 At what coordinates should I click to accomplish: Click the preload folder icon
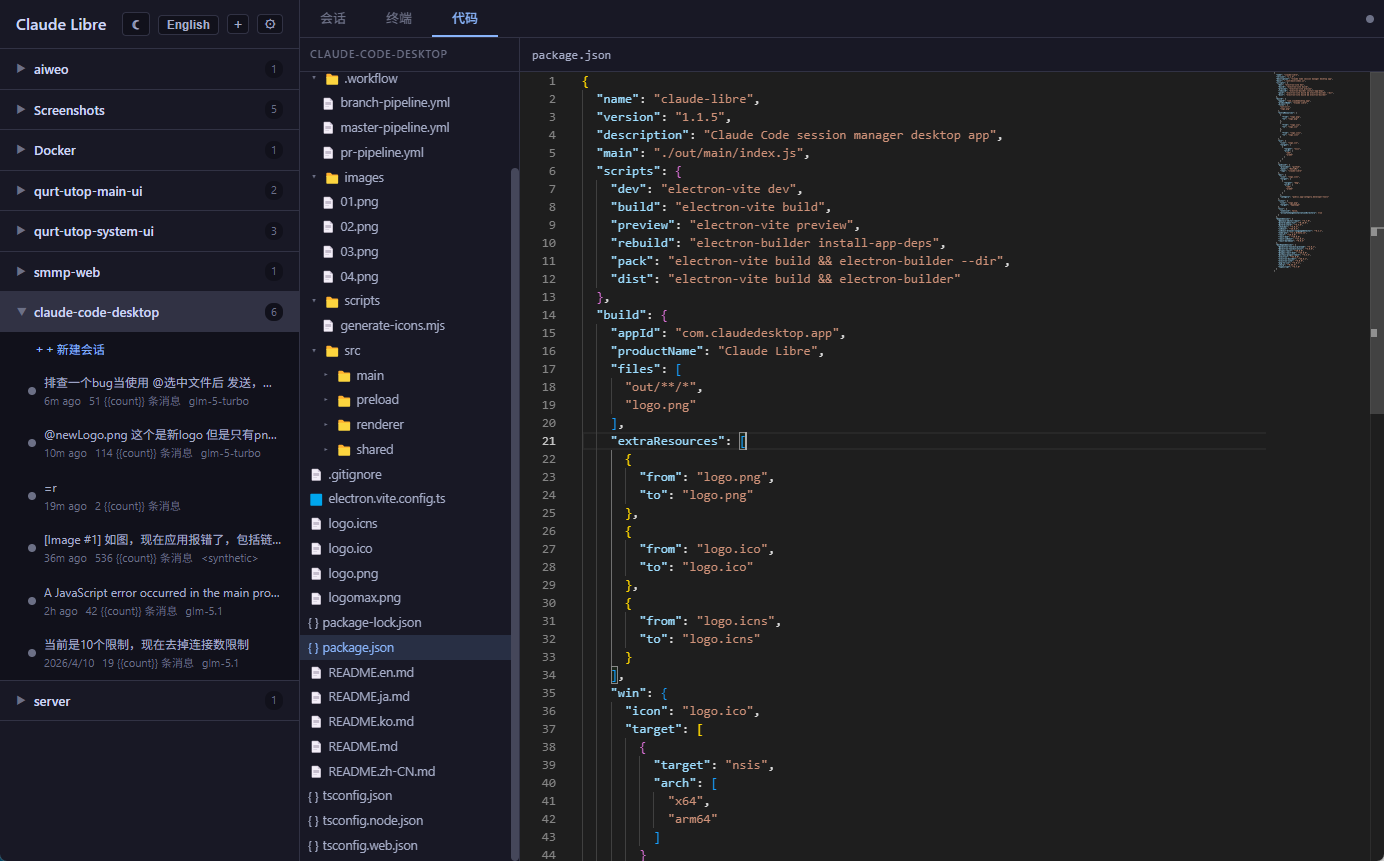[x=344, y=400]
